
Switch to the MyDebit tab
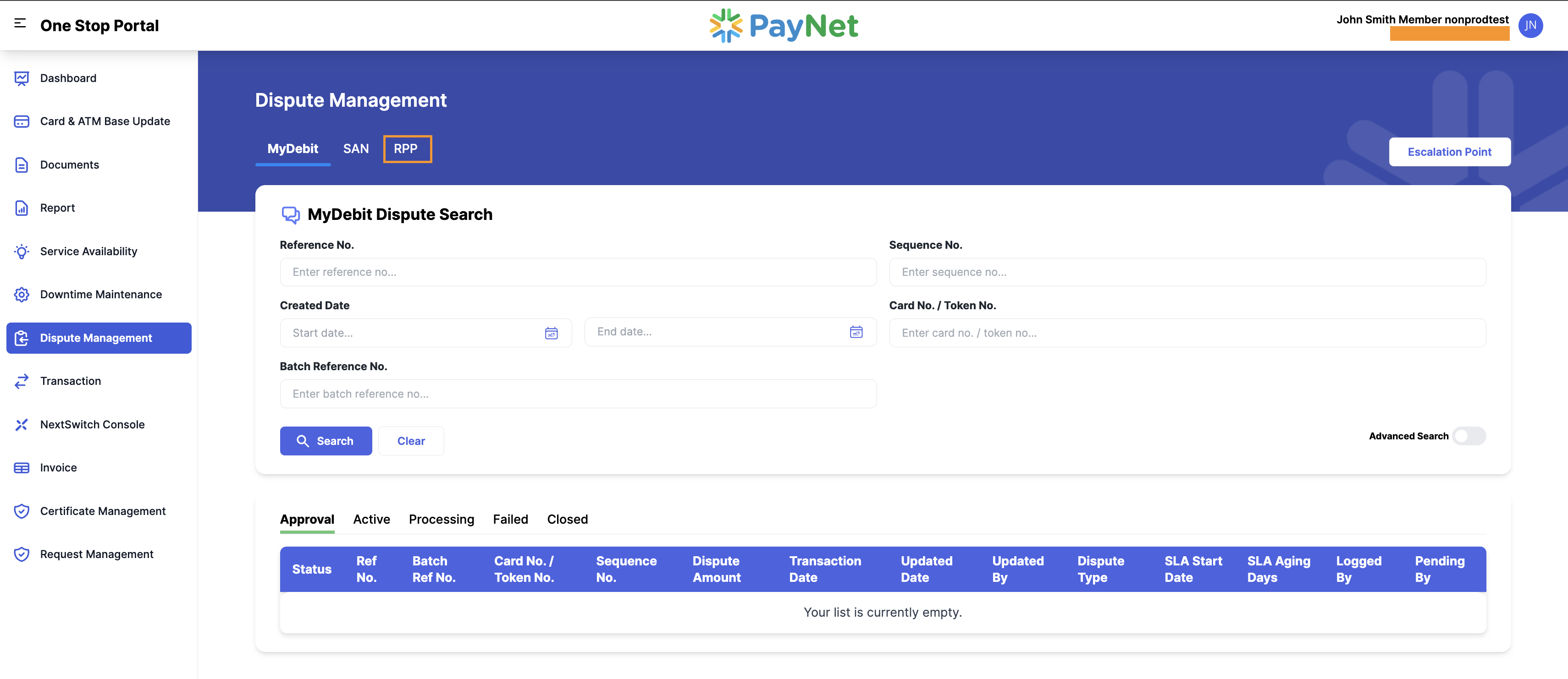(293, 149)
